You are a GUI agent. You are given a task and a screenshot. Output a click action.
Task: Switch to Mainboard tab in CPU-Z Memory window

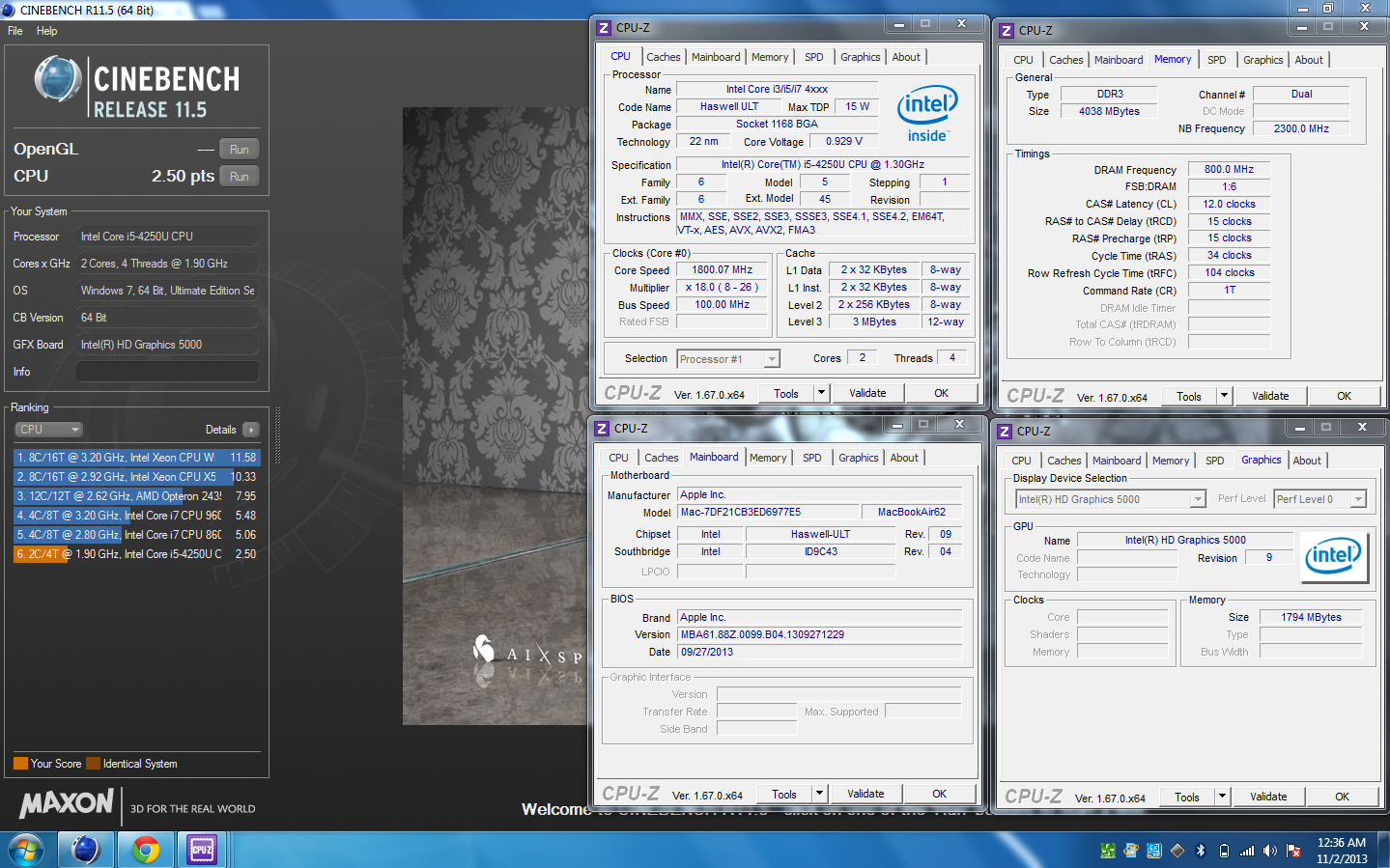[1119, 60]
